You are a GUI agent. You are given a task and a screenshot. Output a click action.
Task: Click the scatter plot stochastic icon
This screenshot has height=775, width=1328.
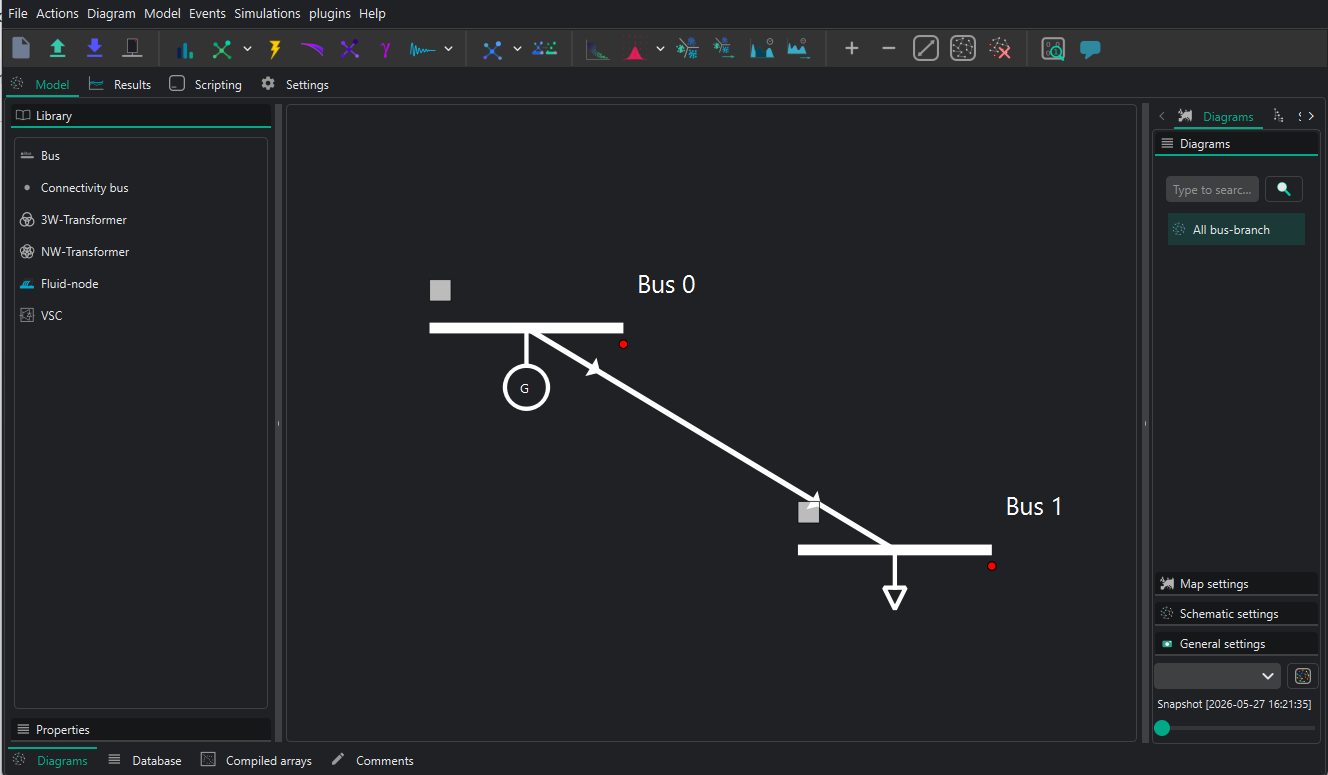tap(598, 48)
